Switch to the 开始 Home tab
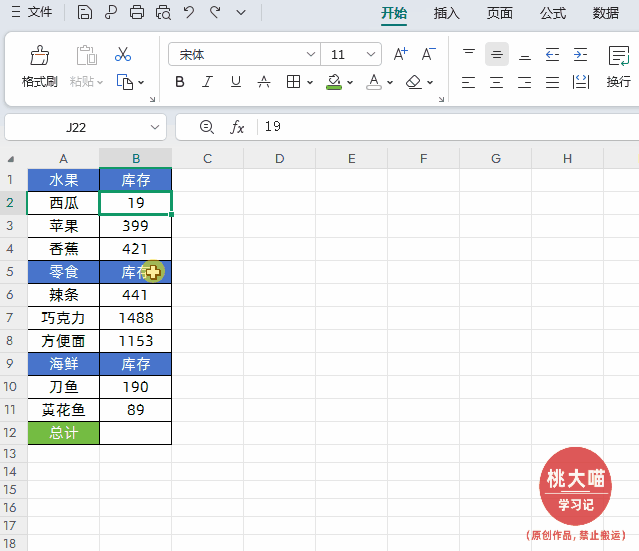Viewport: 639px width, 551px height. pyautogui.click(x=394, y=13)
